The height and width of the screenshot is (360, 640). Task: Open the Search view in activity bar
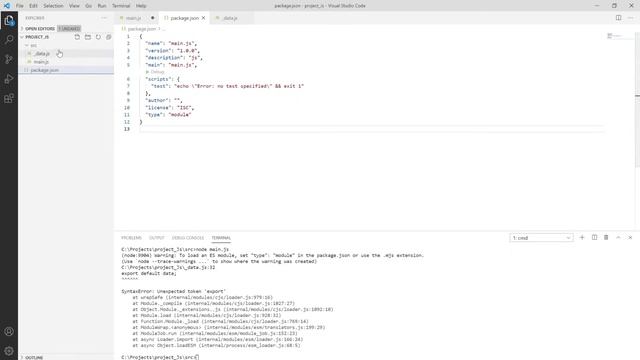tap(9, 40)
